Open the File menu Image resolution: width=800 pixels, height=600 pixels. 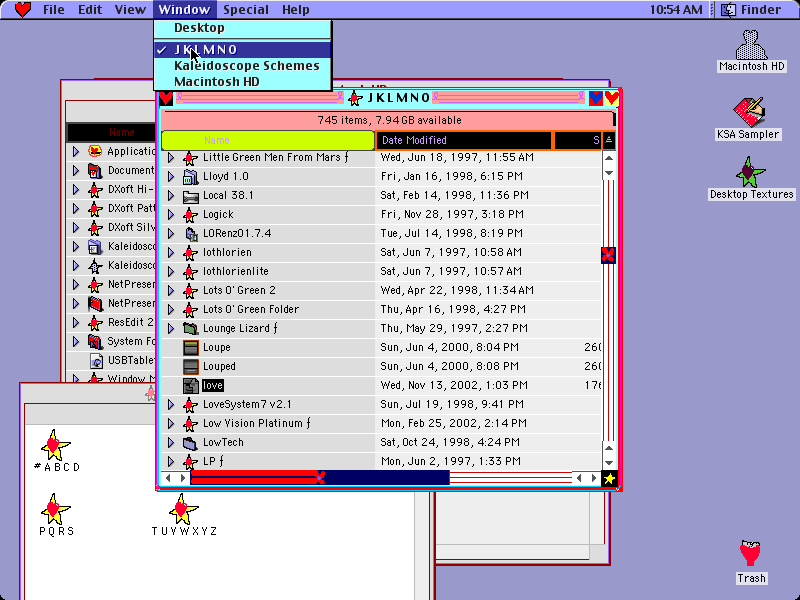54,10
